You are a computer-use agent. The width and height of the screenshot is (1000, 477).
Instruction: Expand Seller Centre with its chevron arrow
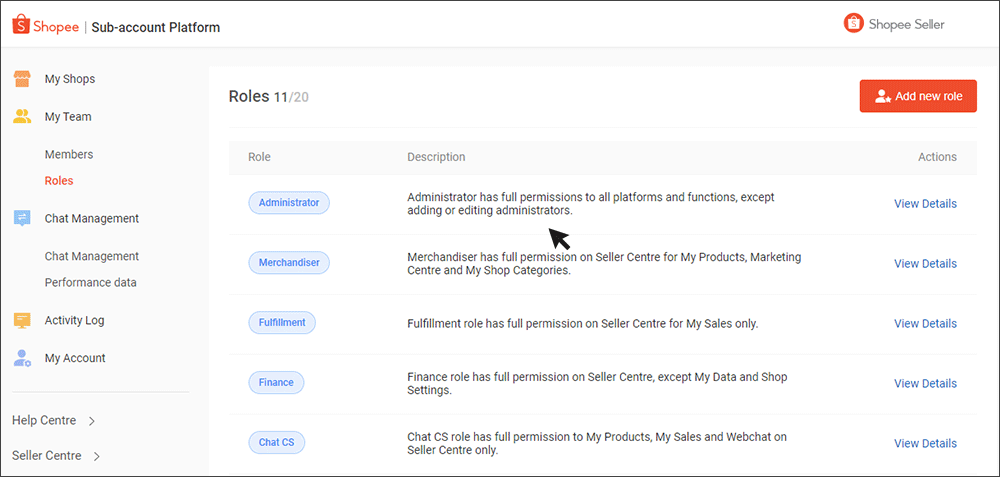coord(97,457)
